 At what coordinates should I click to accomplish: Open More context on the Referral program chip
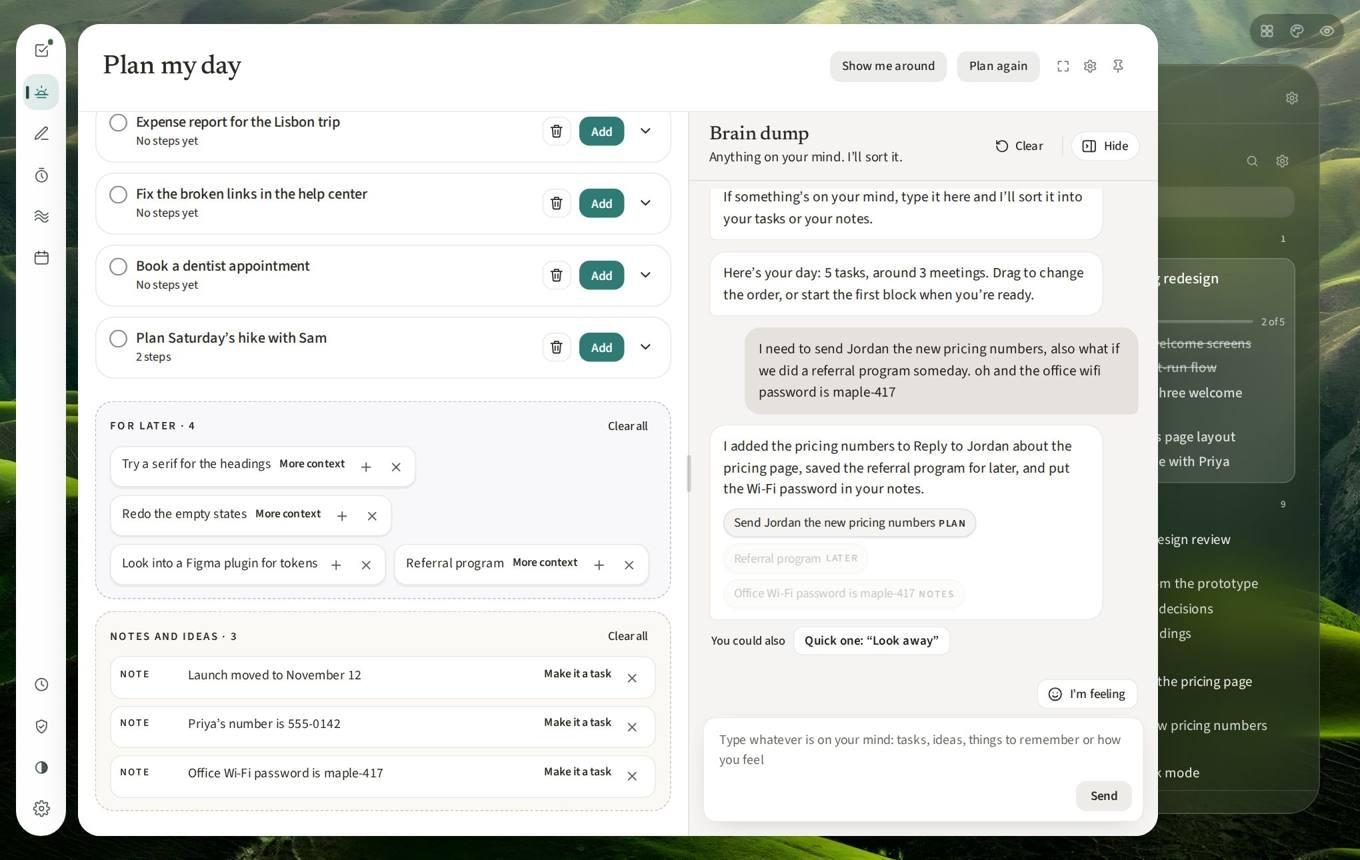[545, 563]
